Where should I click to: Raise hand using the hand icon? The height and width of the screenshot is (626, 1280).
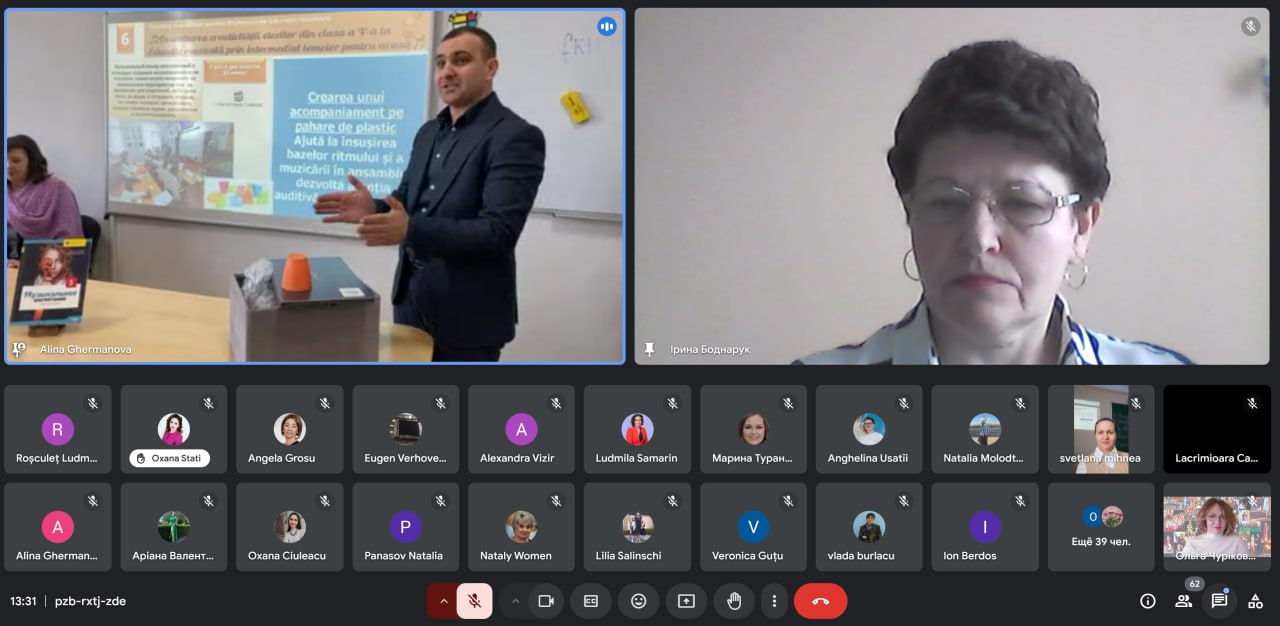734,601
